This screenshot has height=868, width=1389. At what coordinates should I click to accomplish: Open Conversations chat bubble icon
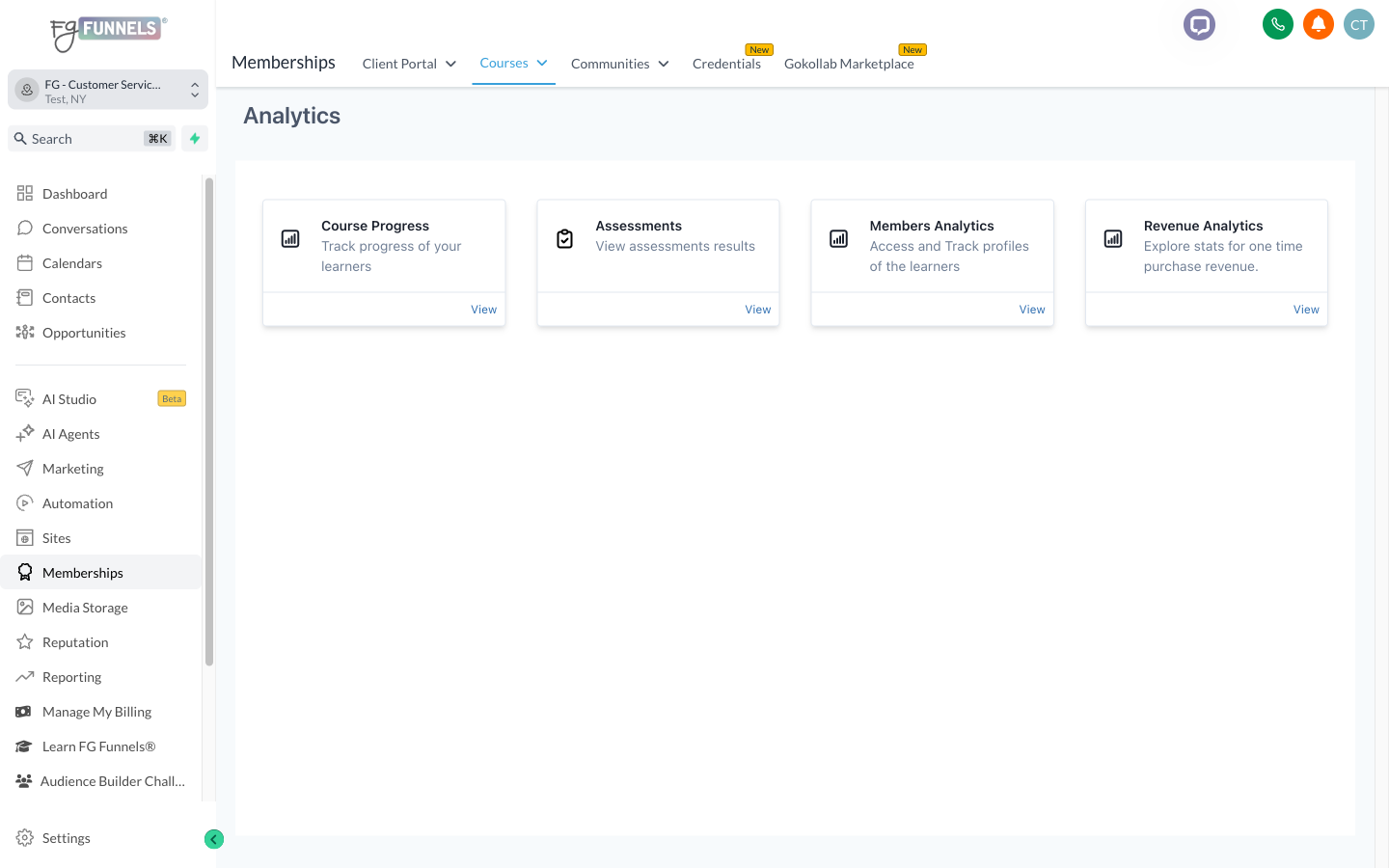point(25,229)
